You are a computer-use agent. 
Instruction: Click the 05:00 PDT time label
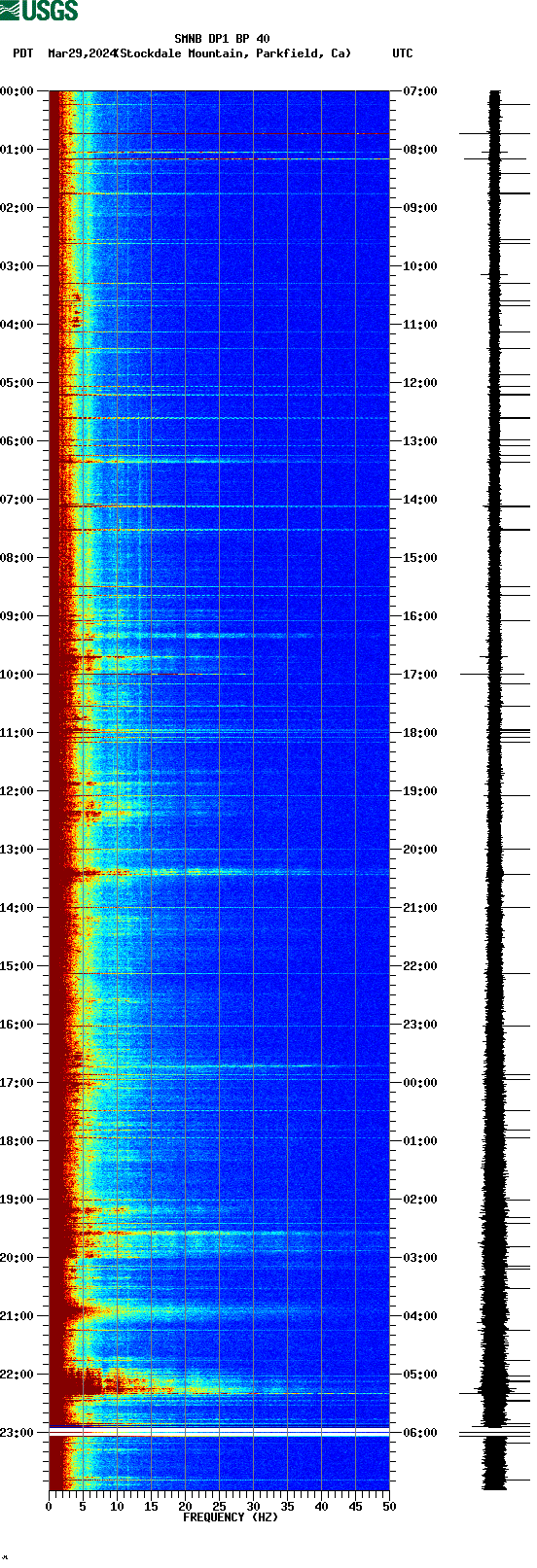click(18, 383)
